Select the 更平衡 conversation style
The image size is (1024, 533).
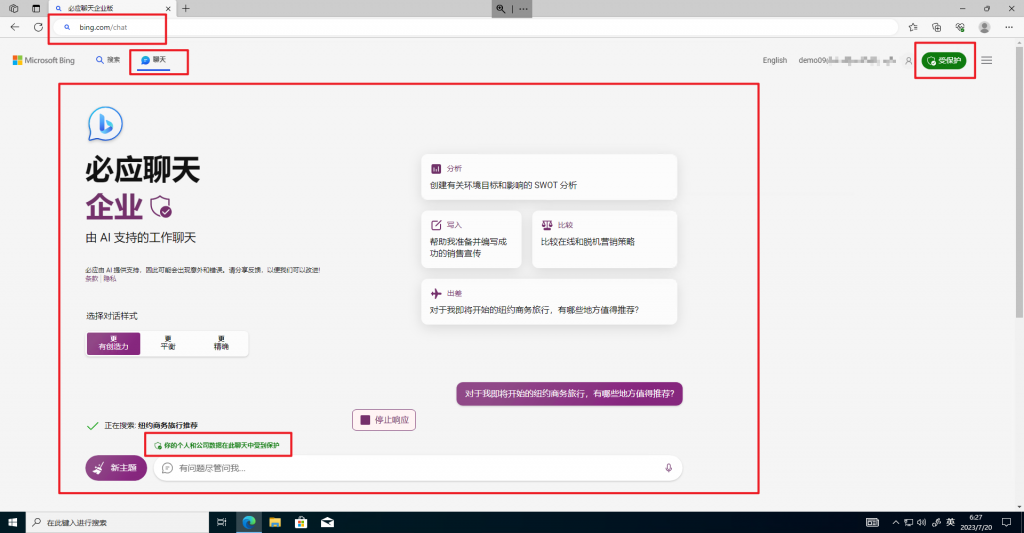(x=167, y=343)
